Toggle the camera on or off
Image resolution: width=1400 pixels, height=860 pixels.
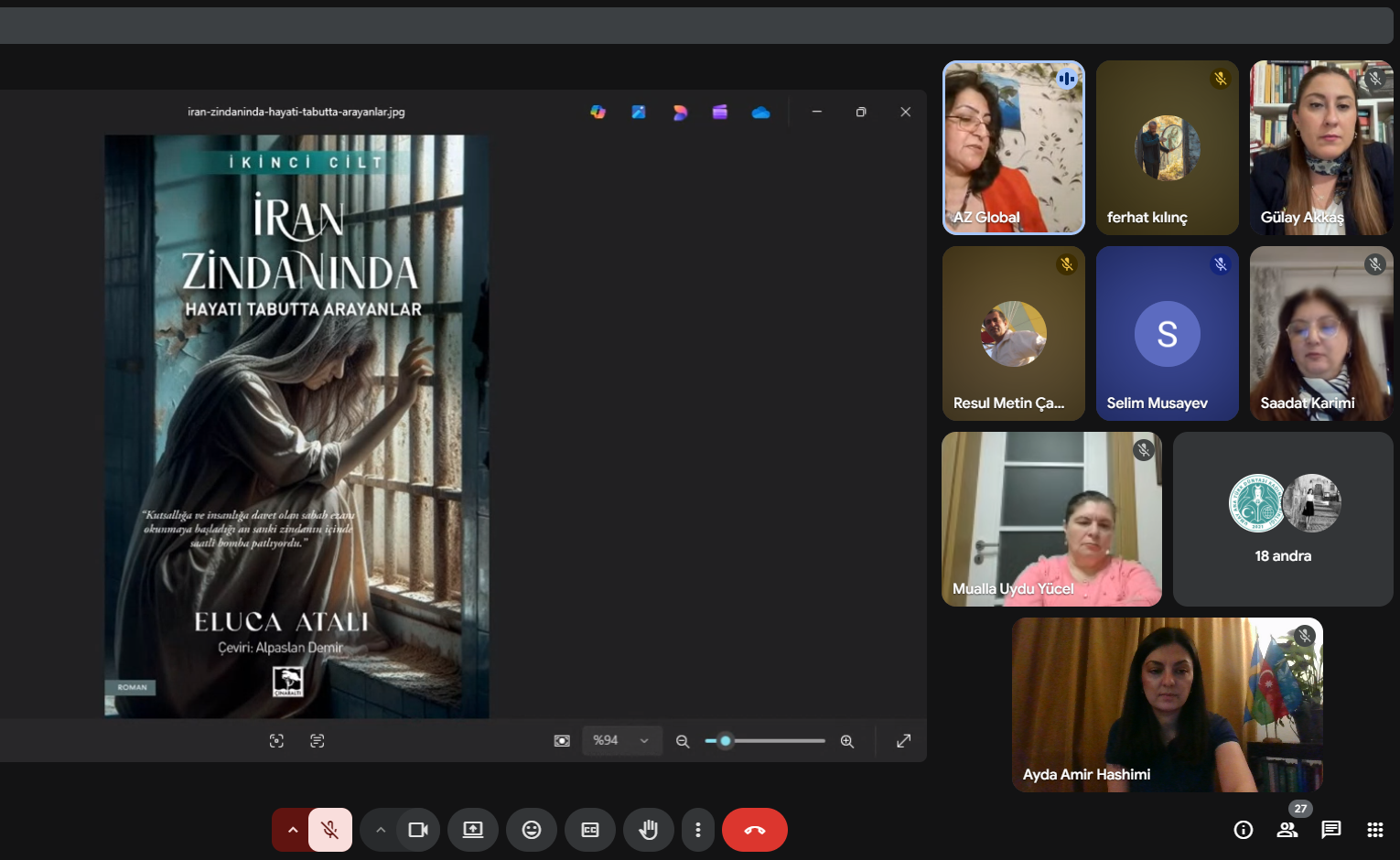coord(418,830)
